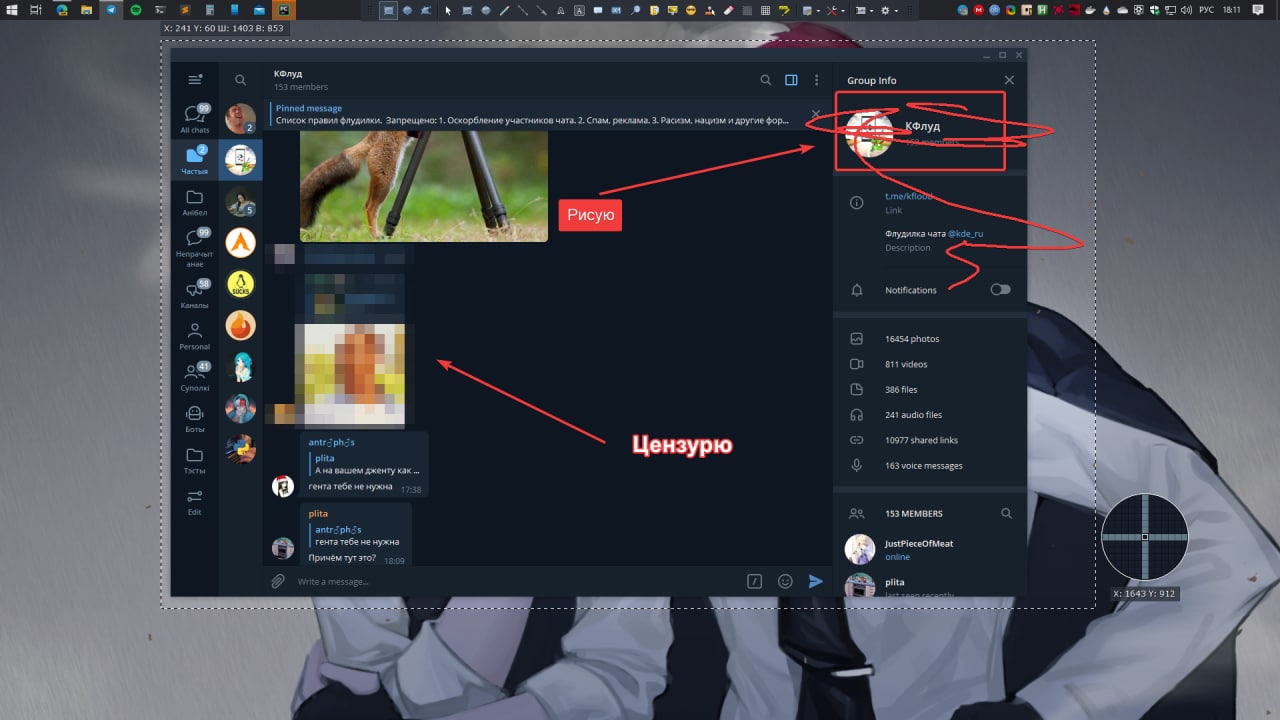Open Microsoft Edge from the taskbar
The image size is (1280, 720).
(x=62, y=10)
